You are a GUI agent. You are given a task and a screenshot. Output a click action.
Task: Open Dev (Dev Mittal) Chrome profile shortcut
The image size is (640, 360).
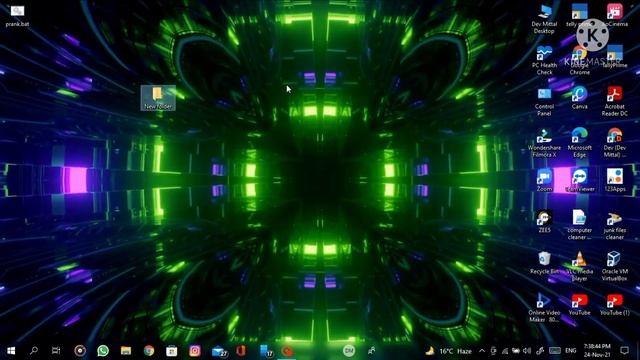click(615, 143)
